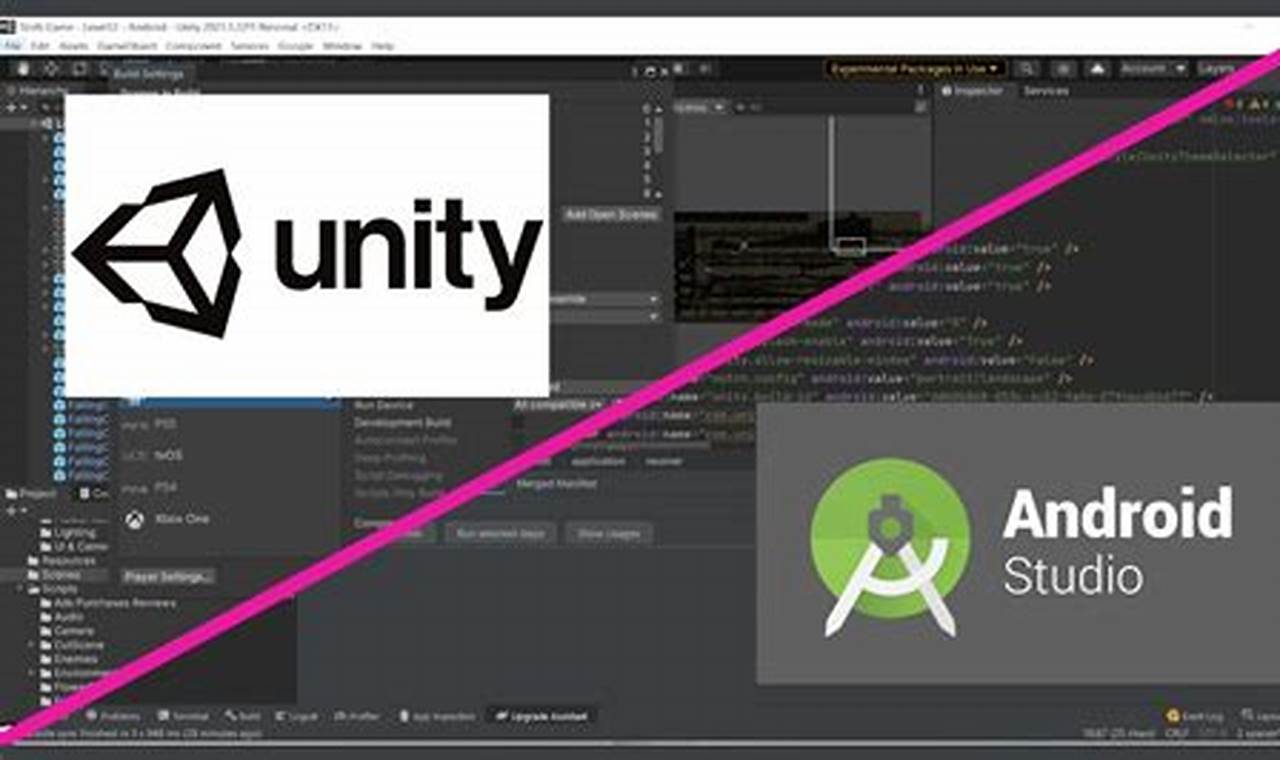
Task: Select the Audio folder
Action: pos(61,617)
